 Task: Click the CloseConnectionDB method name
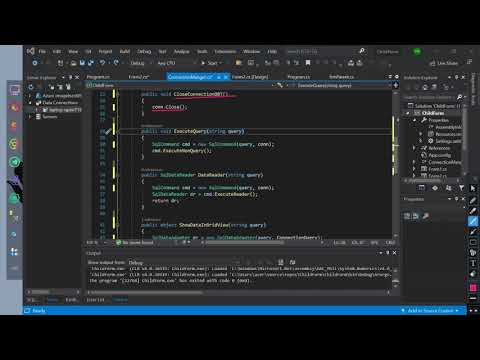click(x=198, y=94)
